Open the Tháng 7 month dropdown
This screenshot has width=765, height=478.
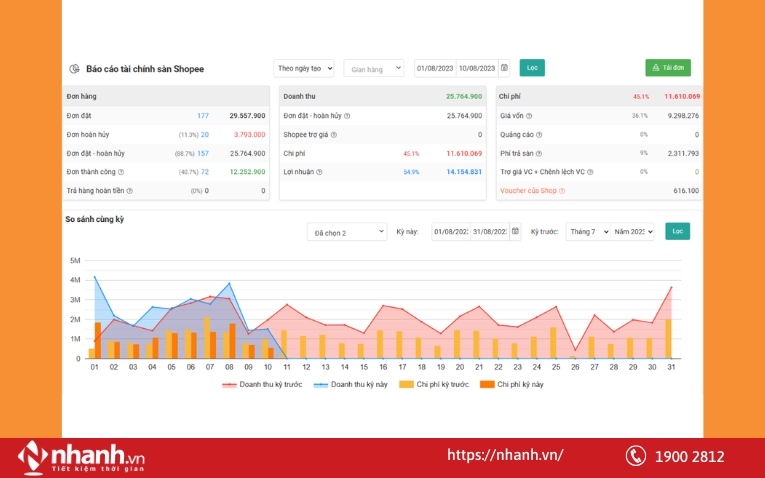tap(588, 231)
